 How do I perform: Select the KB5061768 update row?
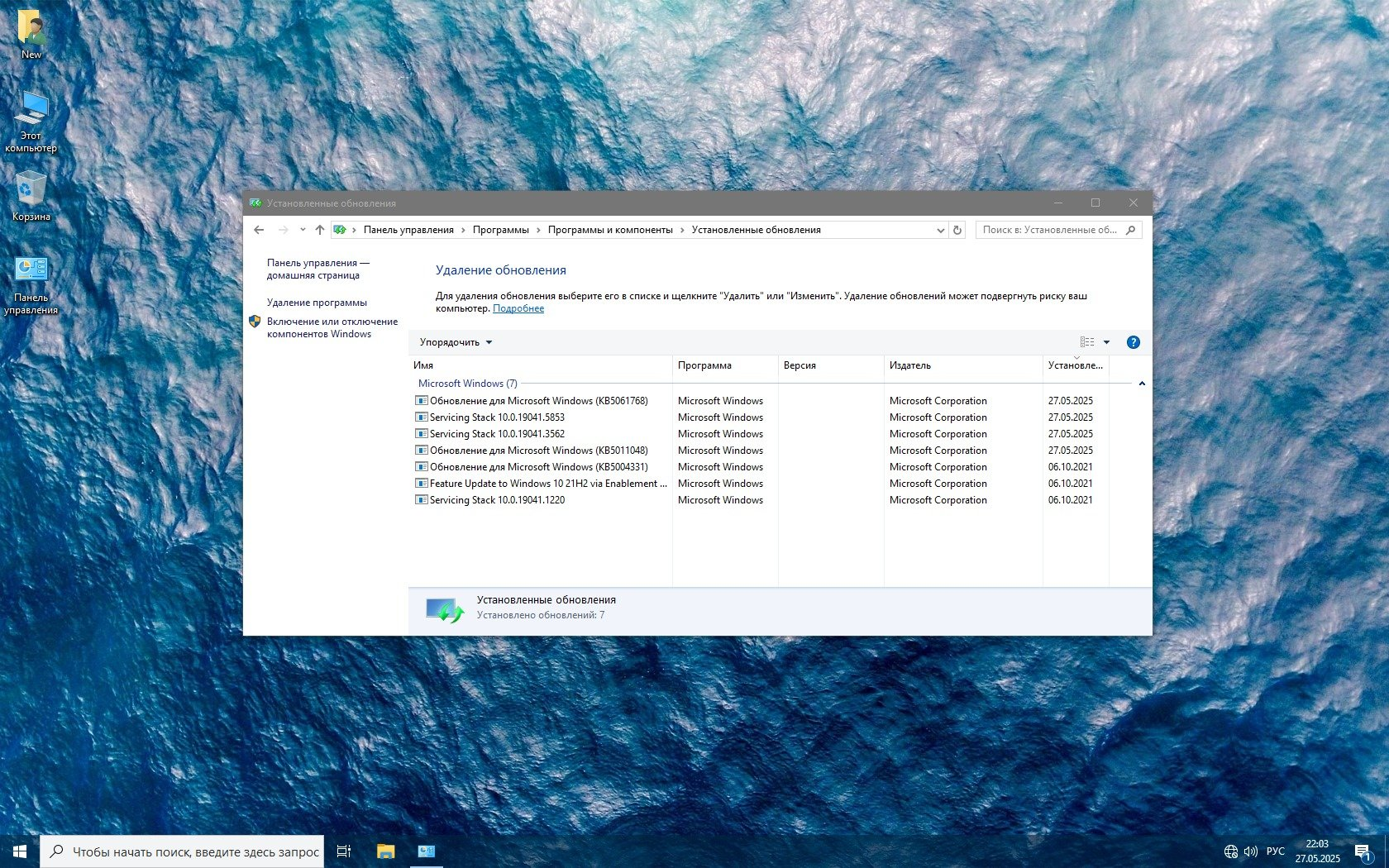pyautogui.click(x=538, y=401)
